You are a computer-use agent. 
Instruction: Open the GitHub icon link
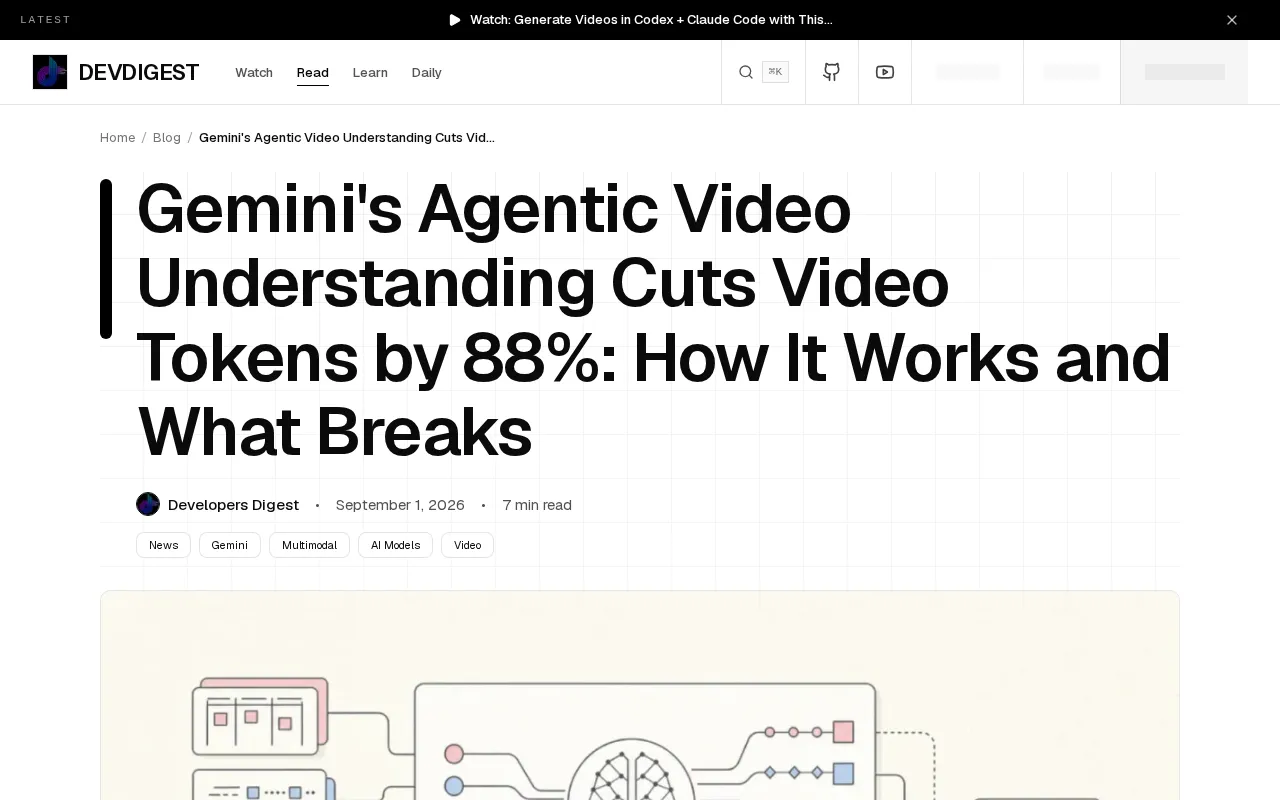click(x=832, y=72)
